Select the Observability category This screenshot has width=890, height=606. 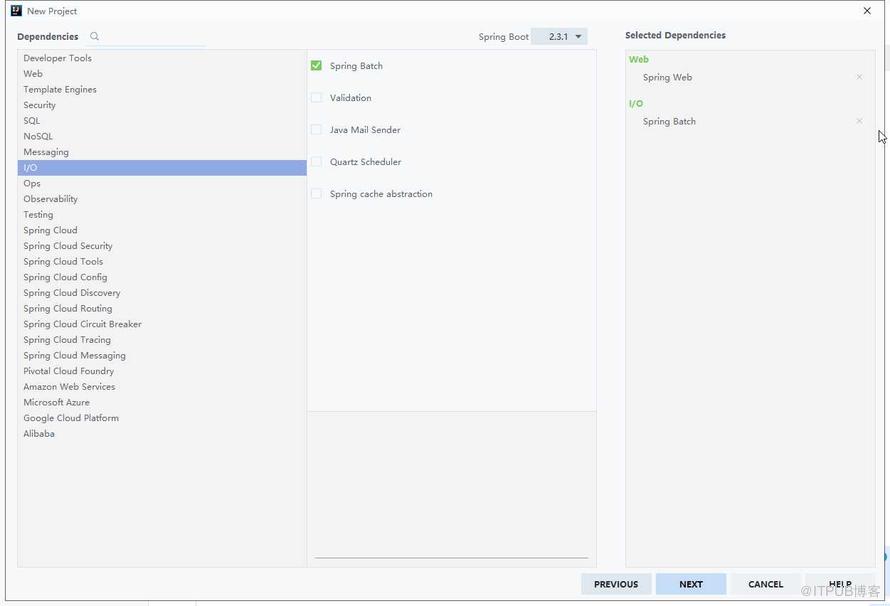pos(162,199)
